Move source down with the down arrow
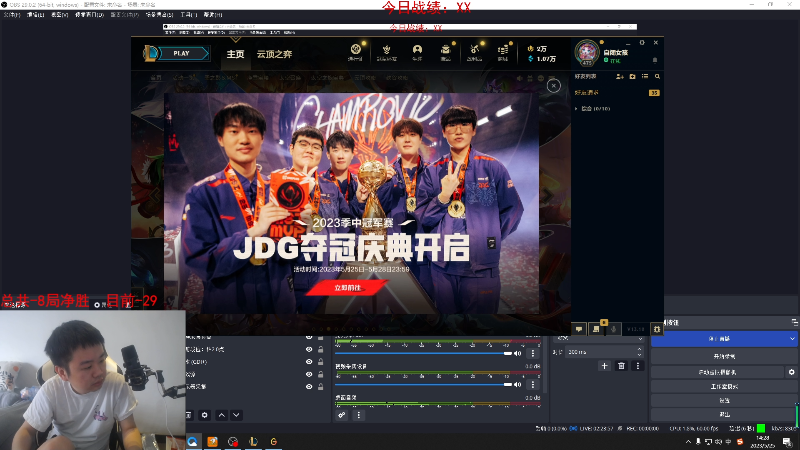The image size is (800, 450). (x=236, y=415)
